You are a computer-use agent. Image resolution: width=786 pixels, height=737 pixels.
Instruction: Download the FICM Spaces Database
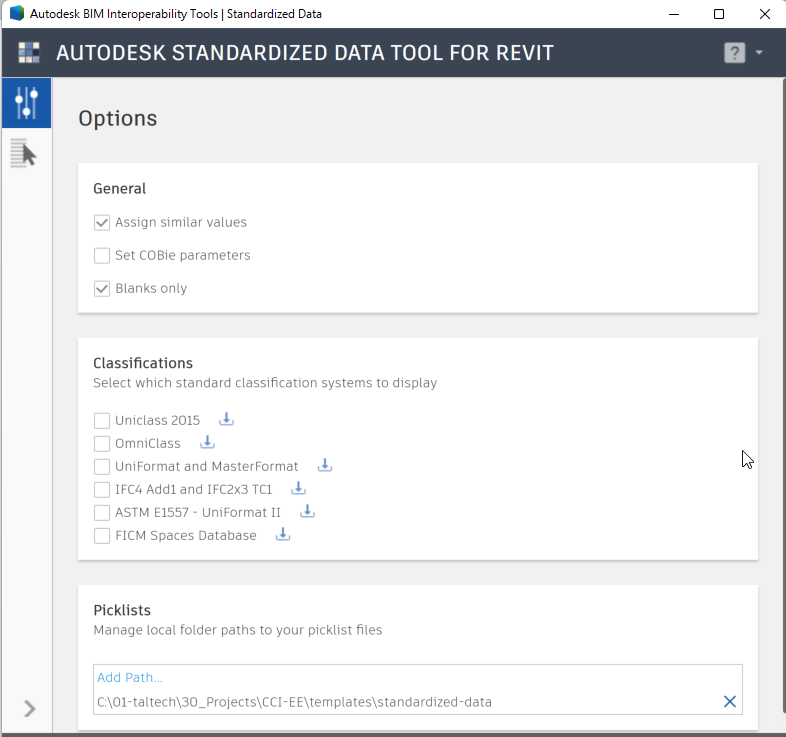tap(283, 534)
